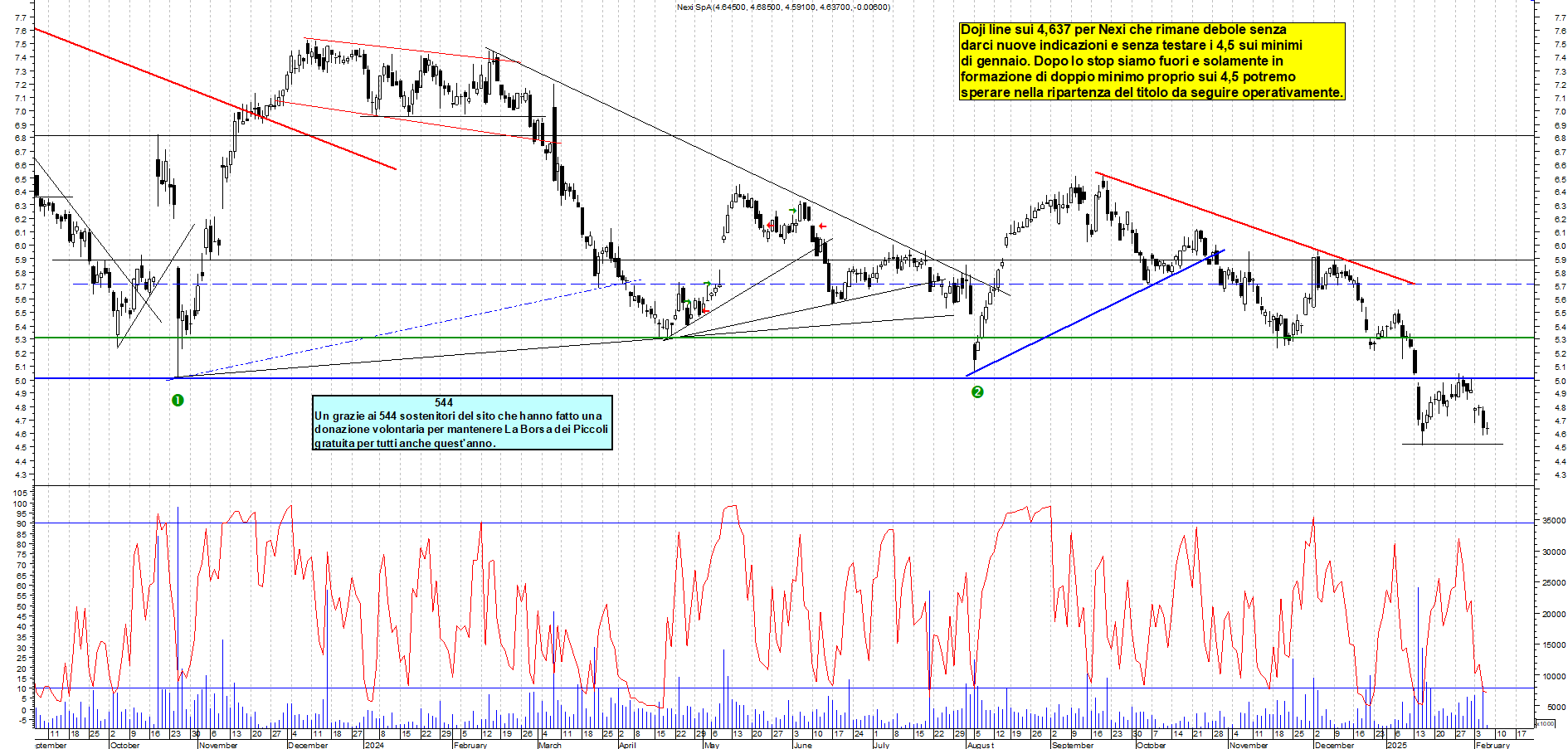
Task: Click the green circle marker numbered 2
Action: (977, 392)
